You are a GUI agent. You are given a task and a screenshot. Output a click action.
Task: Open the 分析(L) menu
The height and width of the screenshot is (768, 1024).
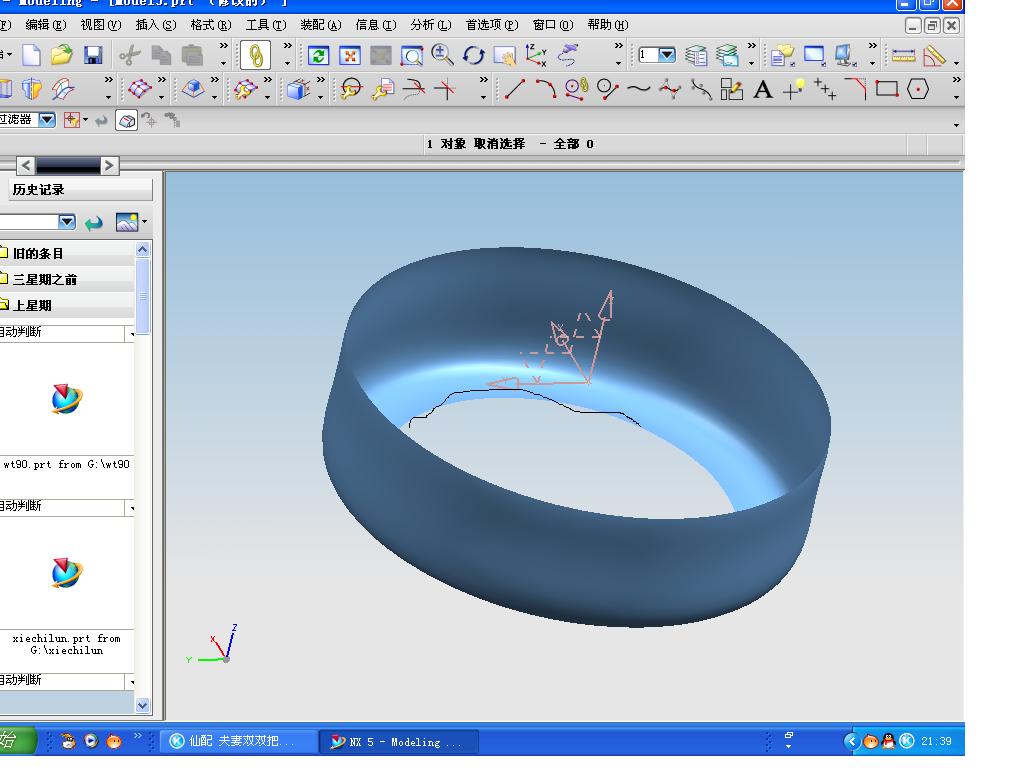point(431,25)
